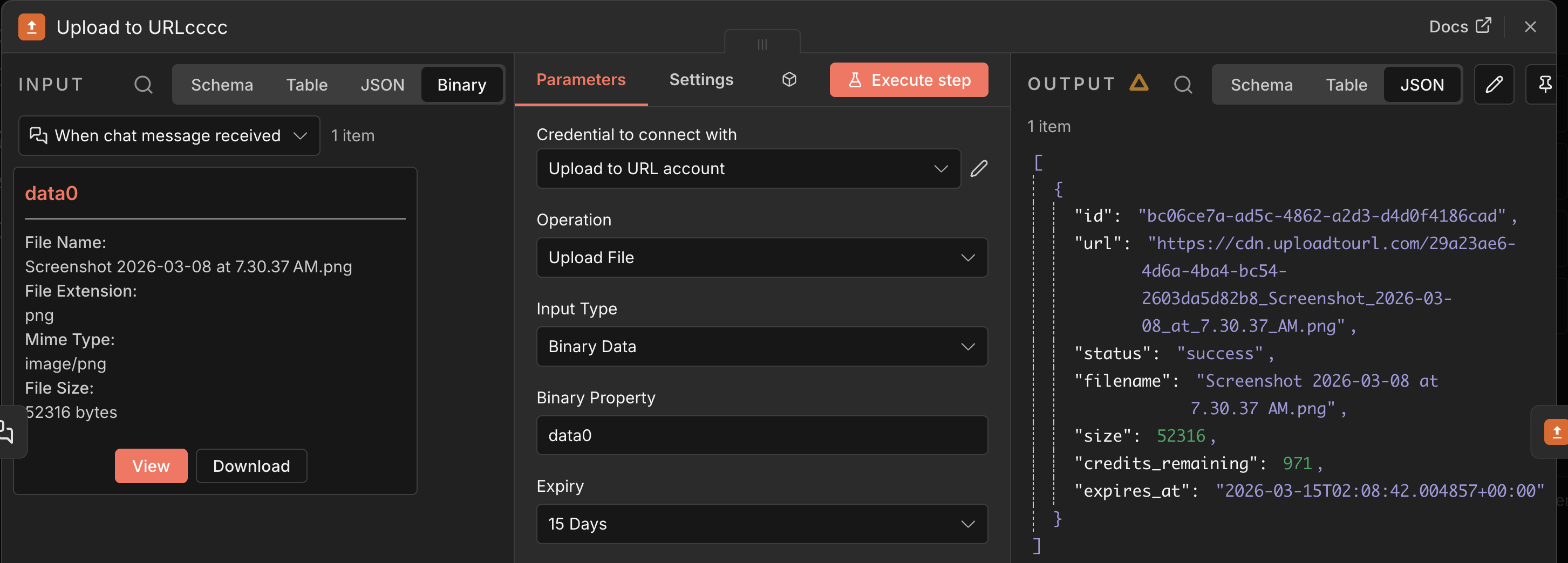
Task: Switch output view to Schema
Action: 1261,85
